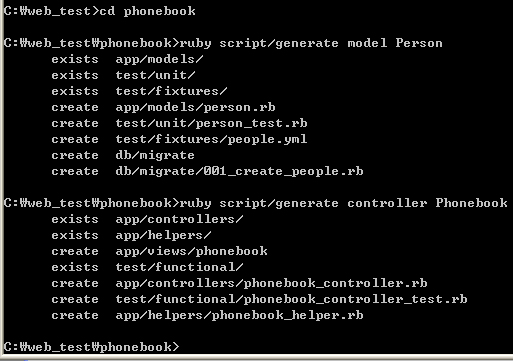This screenshot has height=361, width=513.
Task: Click the 'exists test/fixtures/' line
Action: [x=139, y=91]
